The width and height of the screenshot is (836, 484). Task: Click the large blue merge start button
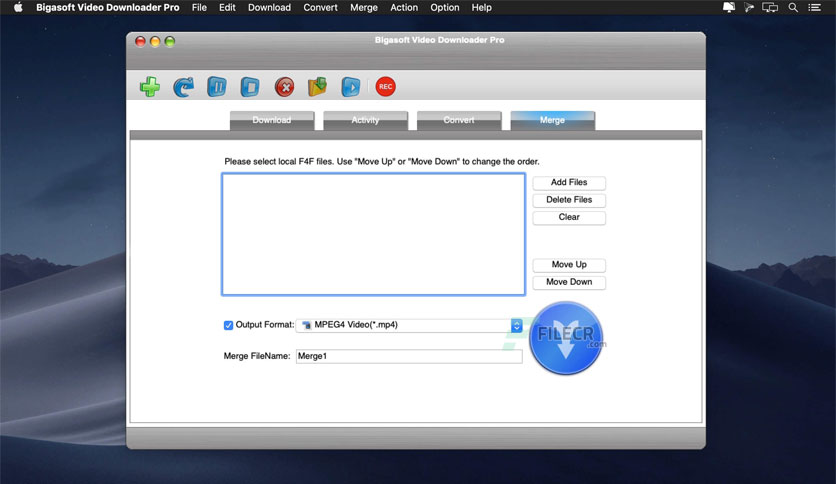[x=566, y=338]
